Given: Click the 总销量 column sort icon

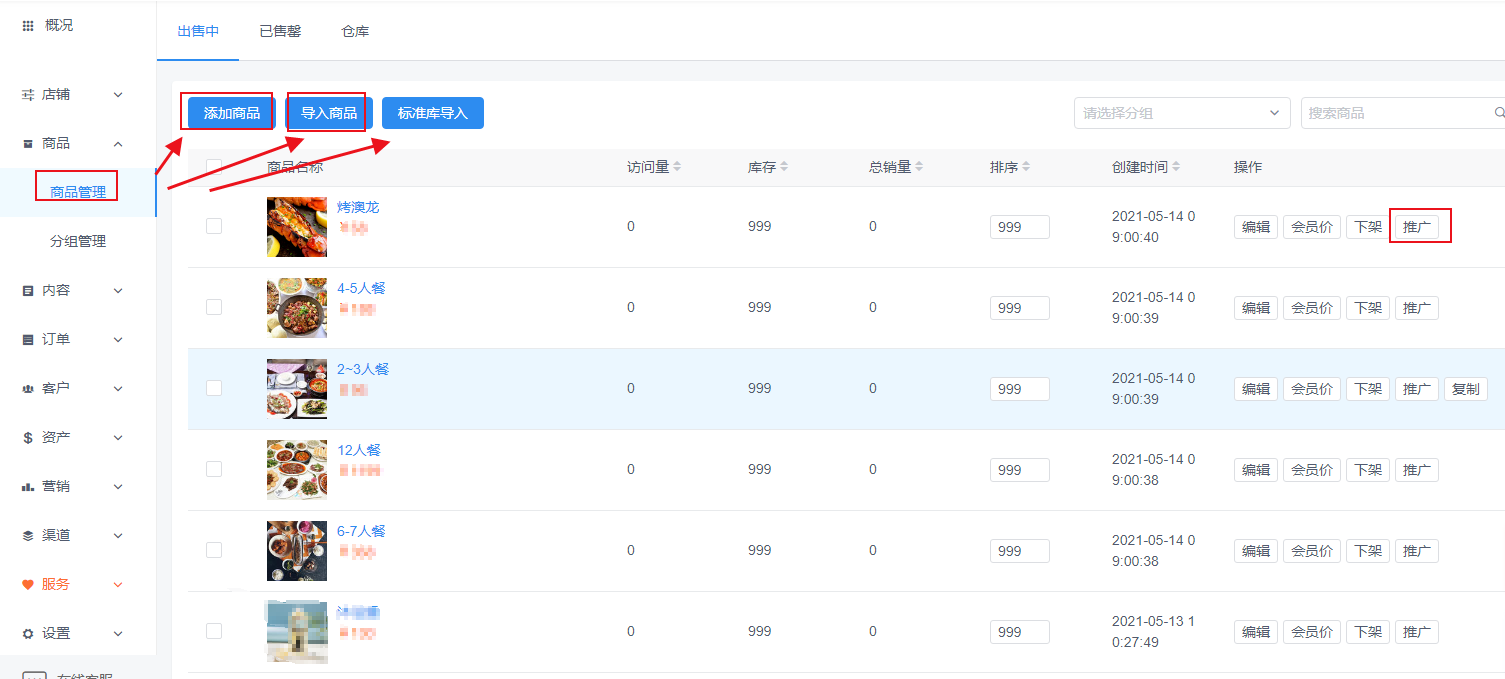Looking at the screenshot, I should point(919,167).
